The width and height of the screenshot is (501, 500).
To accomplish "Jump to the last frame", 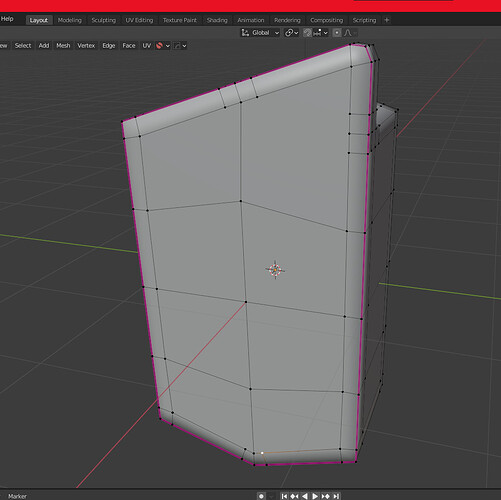I will [336, 496].
